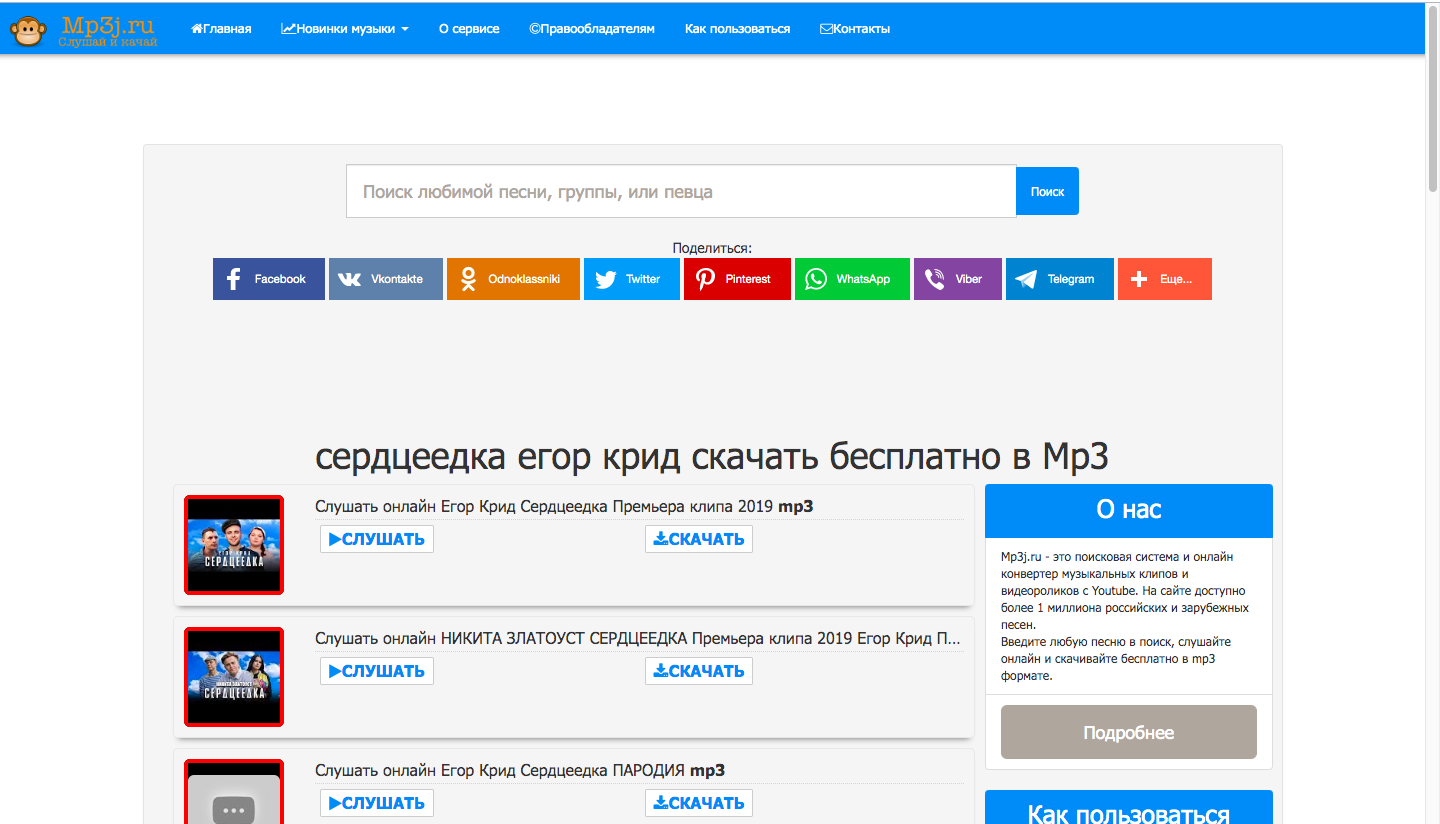
Task: Share the page on Vkontakte
Action: [x=386, y=279]
